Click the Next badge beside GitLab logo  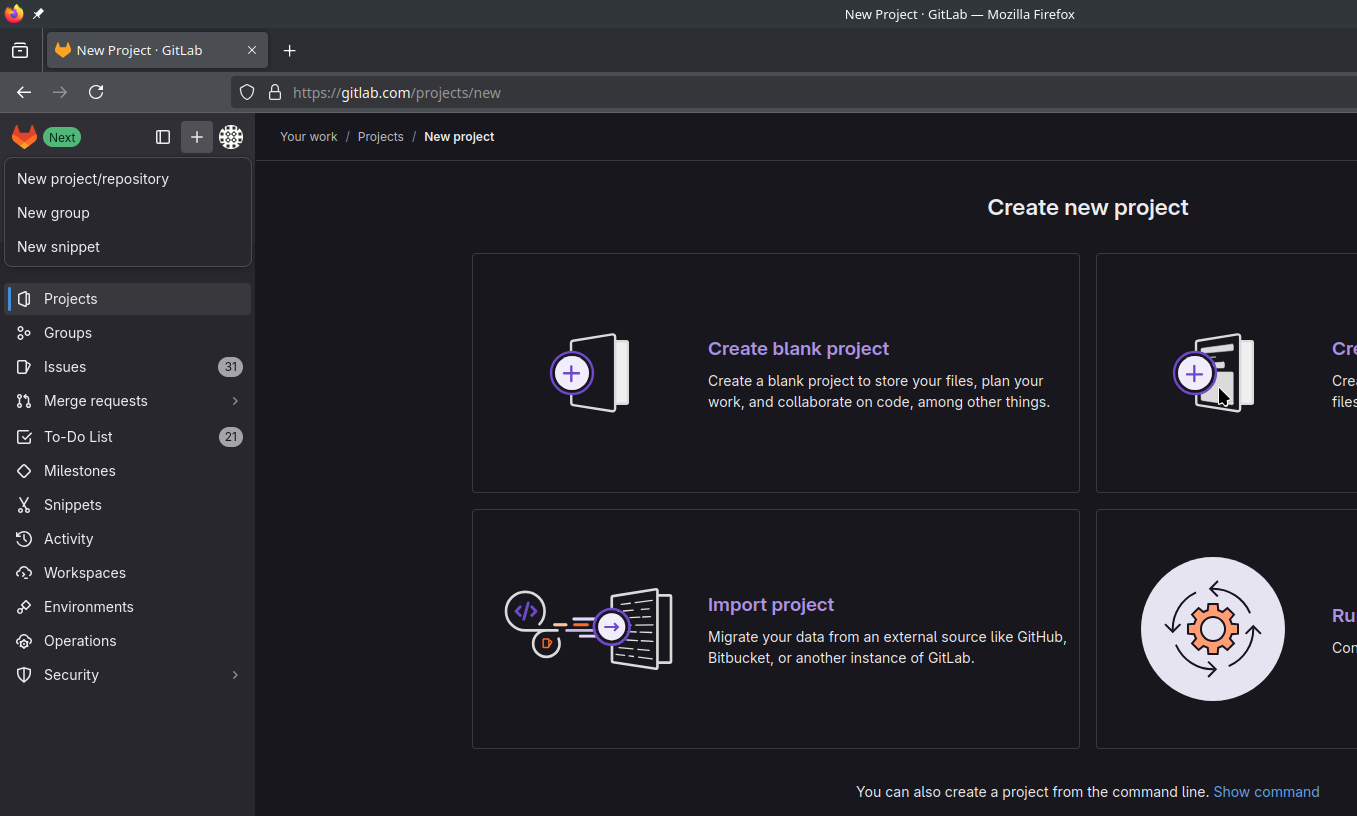point(62,137)
